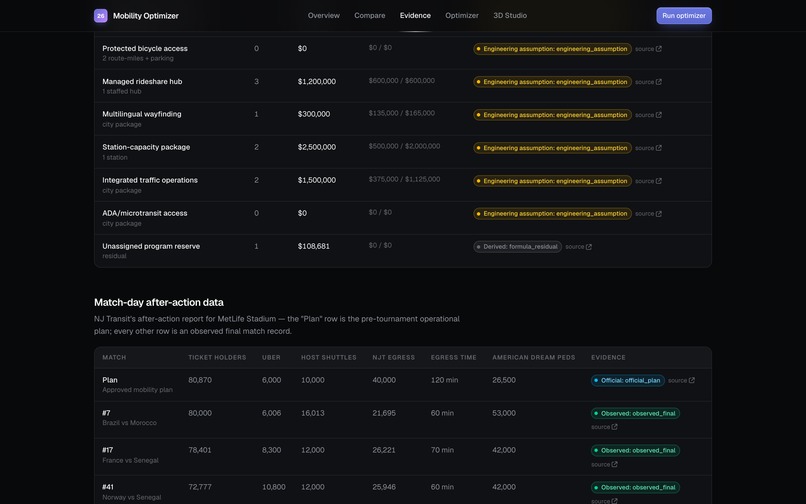The width and height of the screenshot is (806, 504).
Task: Click Observed: observed_final badge for Brazil vs Morocco
Action: (x=635, y=413)
